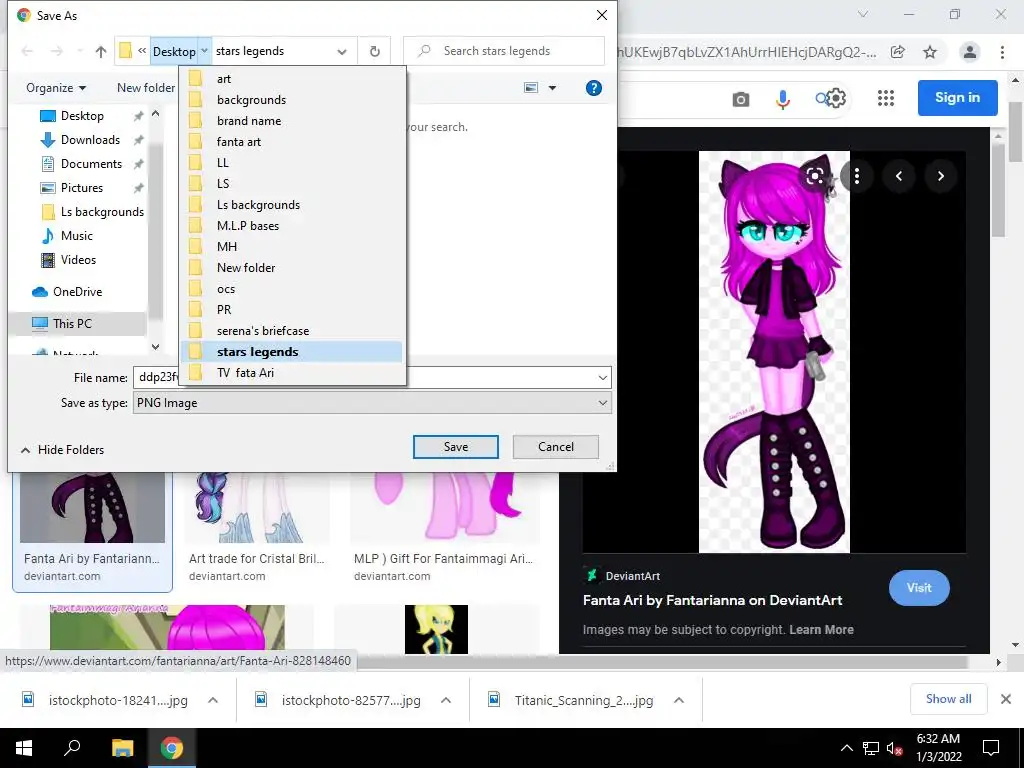The height and width of the screenshot is (768, 1024).
Task: Start Google voice search microphone
Action: 782,99
